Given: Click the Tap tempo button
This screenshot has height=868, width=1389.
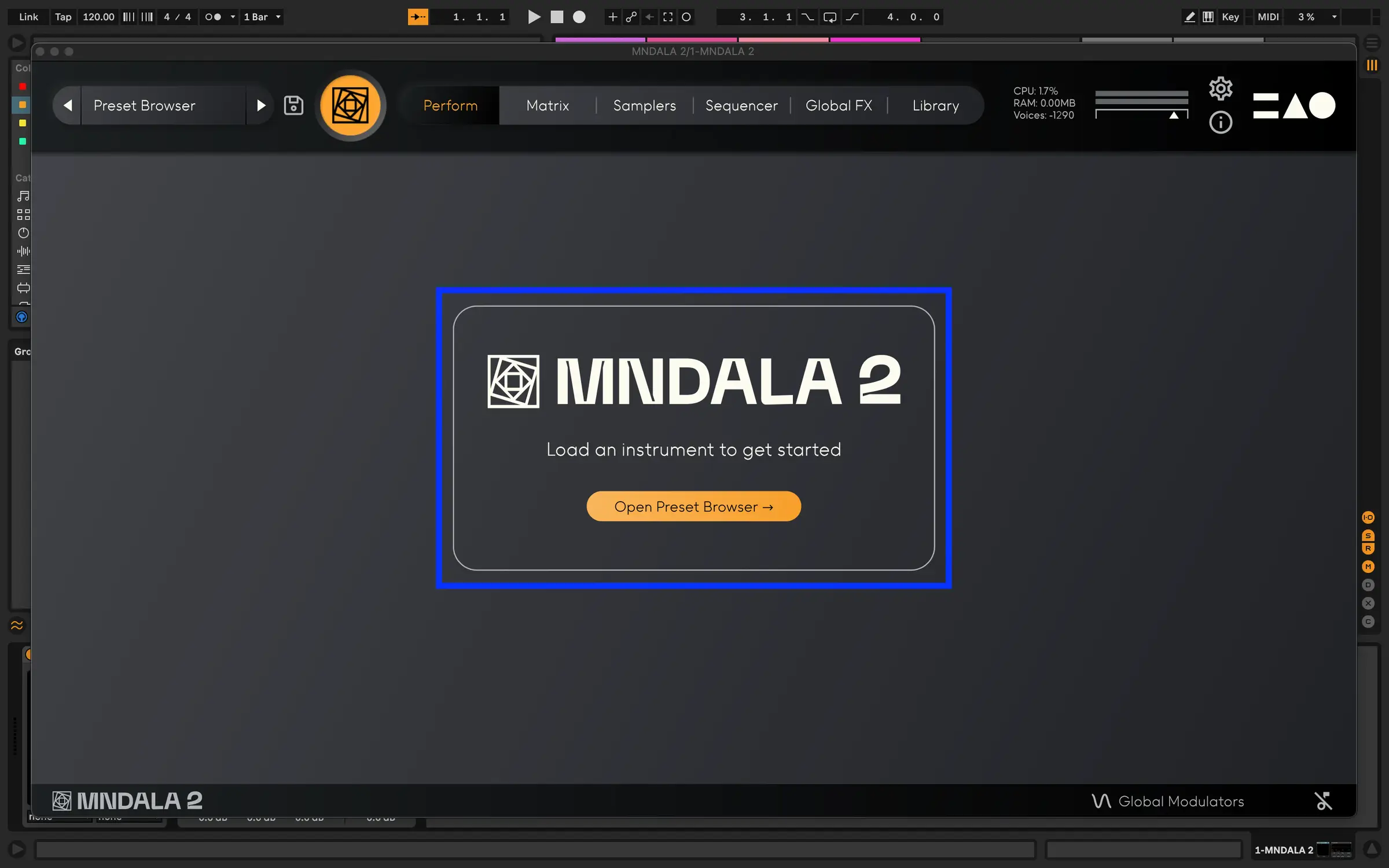Looking at the screenshot, I should coord(63,17).
